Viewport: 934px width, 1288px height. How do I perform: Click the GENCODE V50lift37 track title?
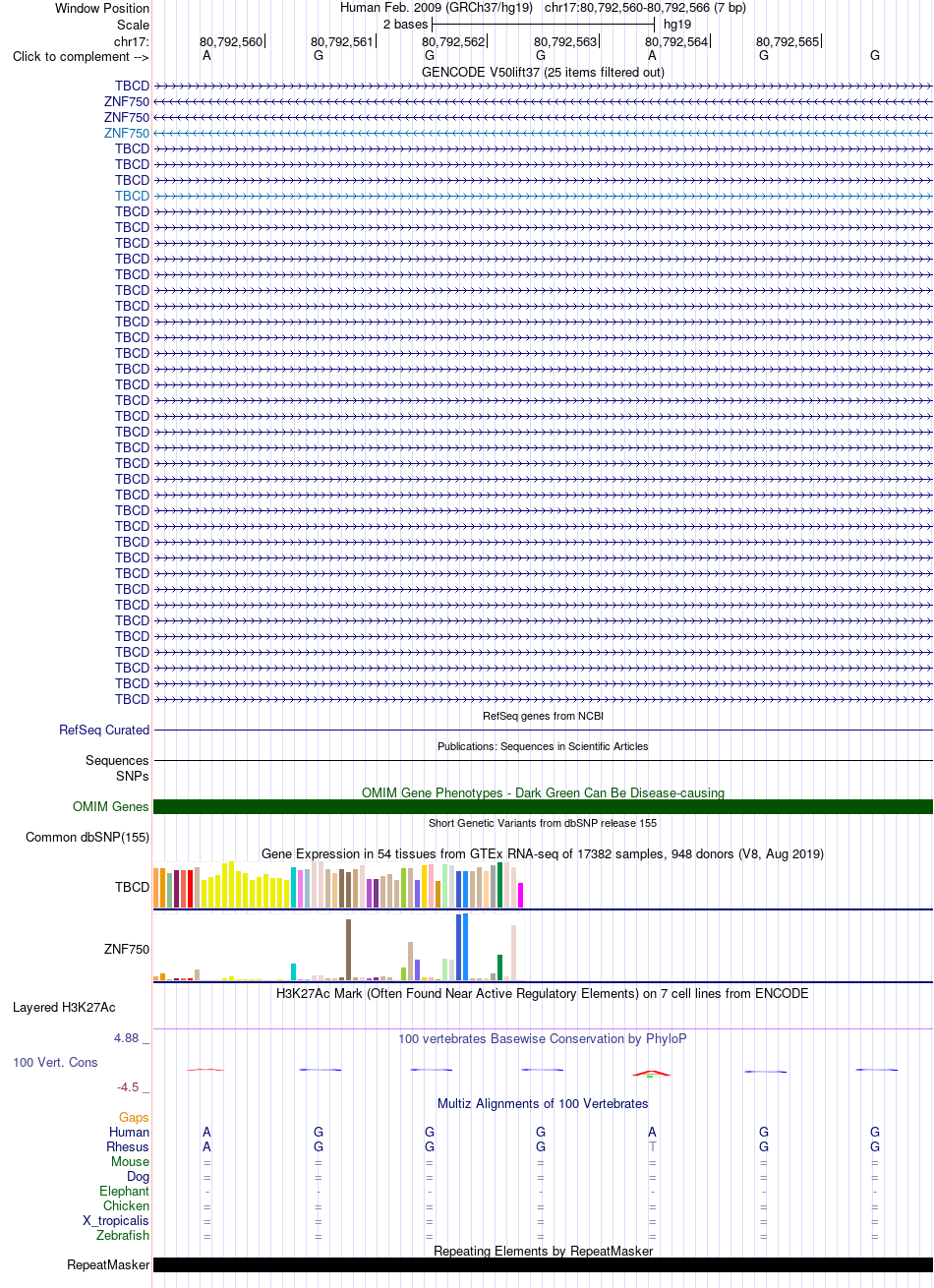pyautogui.click(x=543, y=72)
